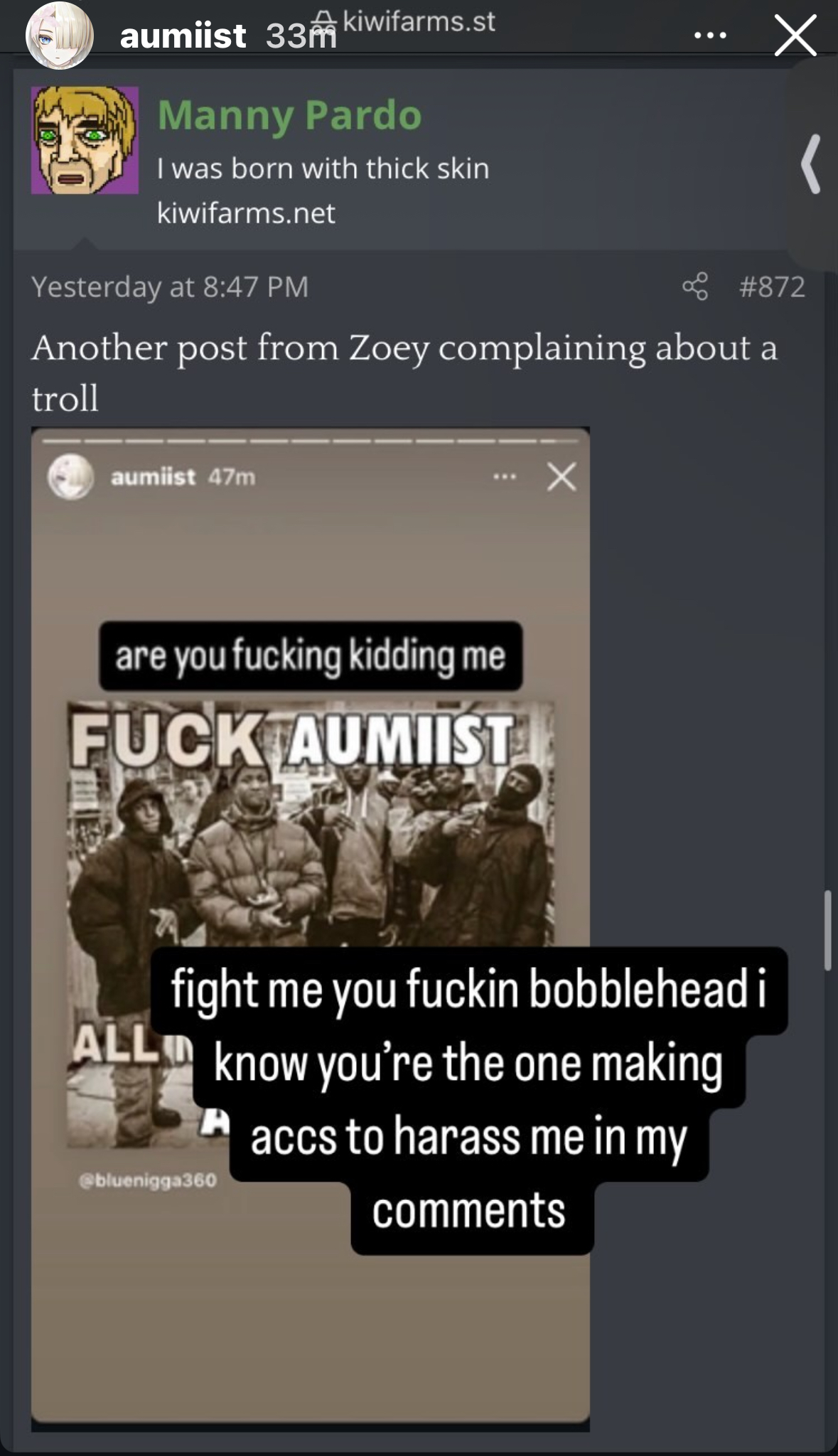Open the Manny Pardo username link
The image size is (838, 1456).
point(289,114)
